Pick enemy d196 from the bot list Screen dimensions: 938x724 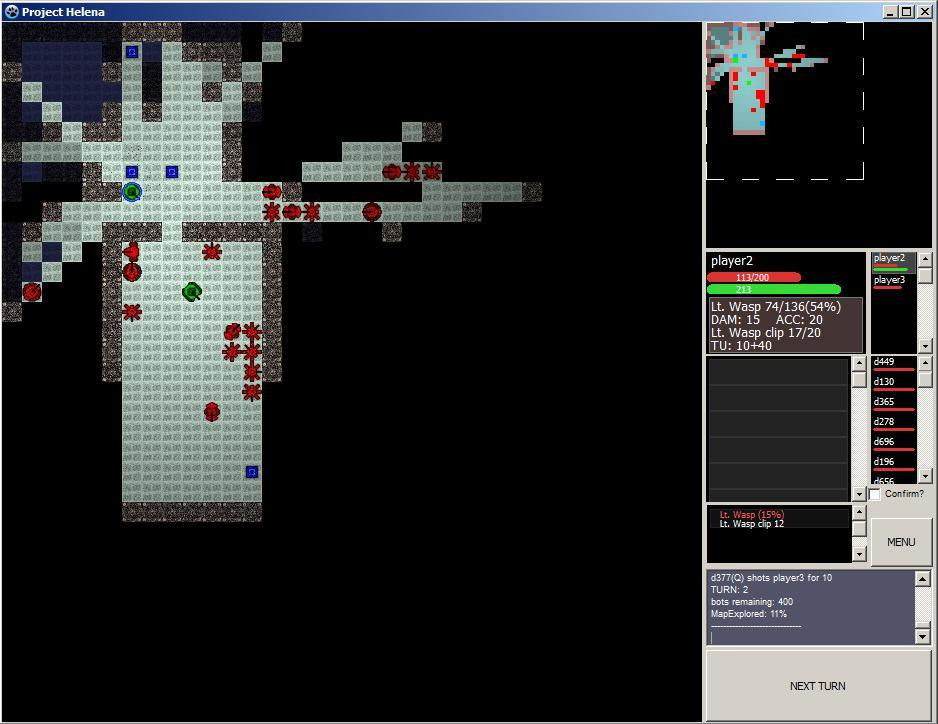click(x=894, y=464)
